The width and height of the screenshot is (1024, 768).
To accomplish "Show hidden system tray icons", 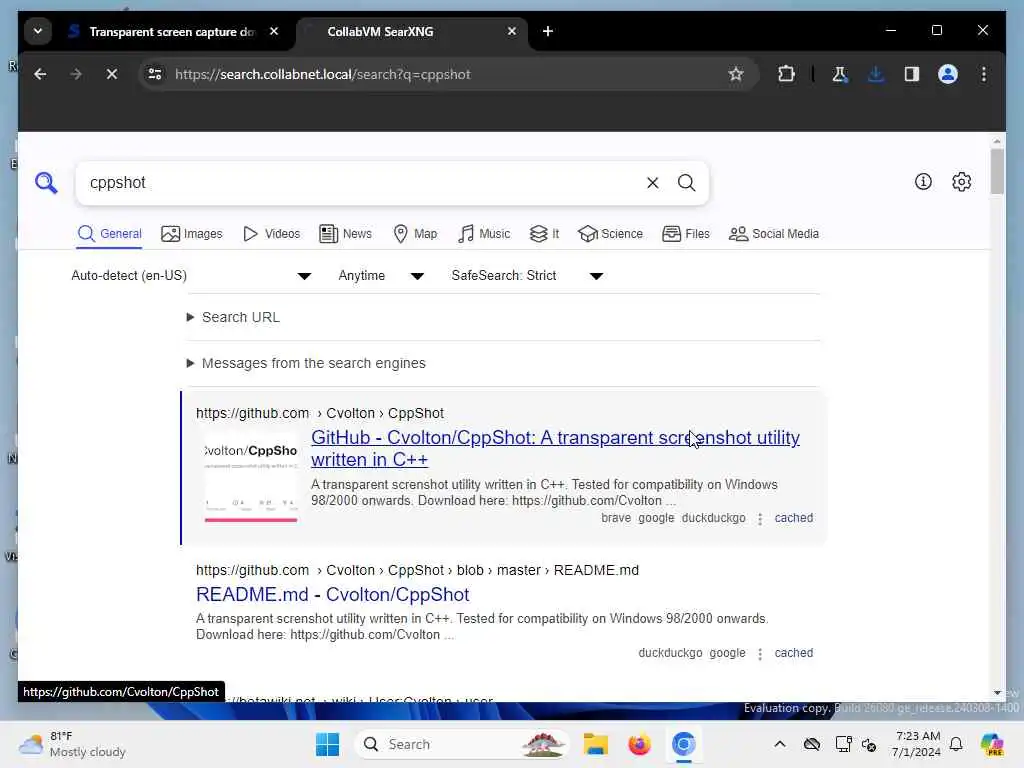I will [780, 744].
